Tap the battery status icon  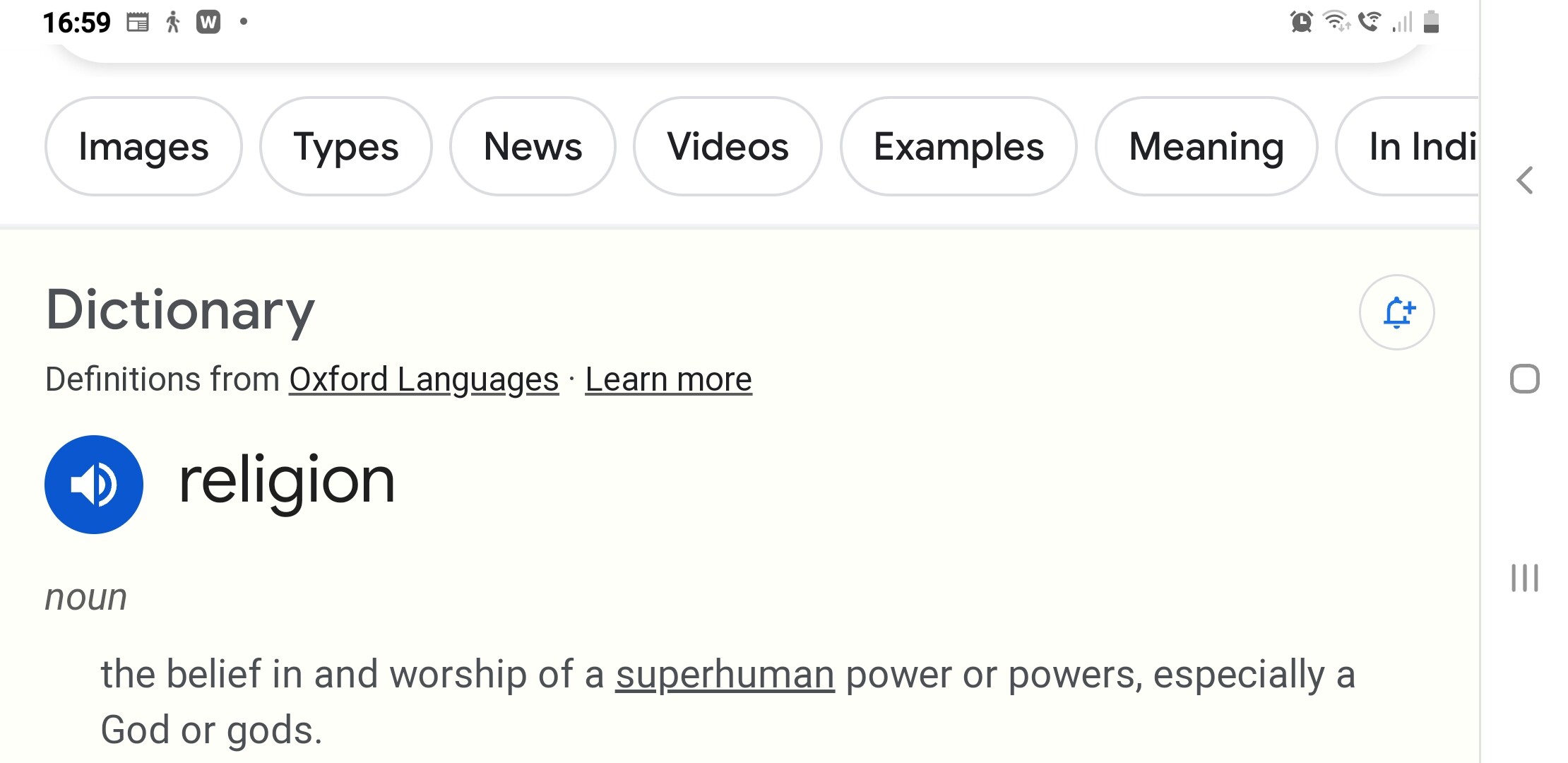click(1431, 22)
